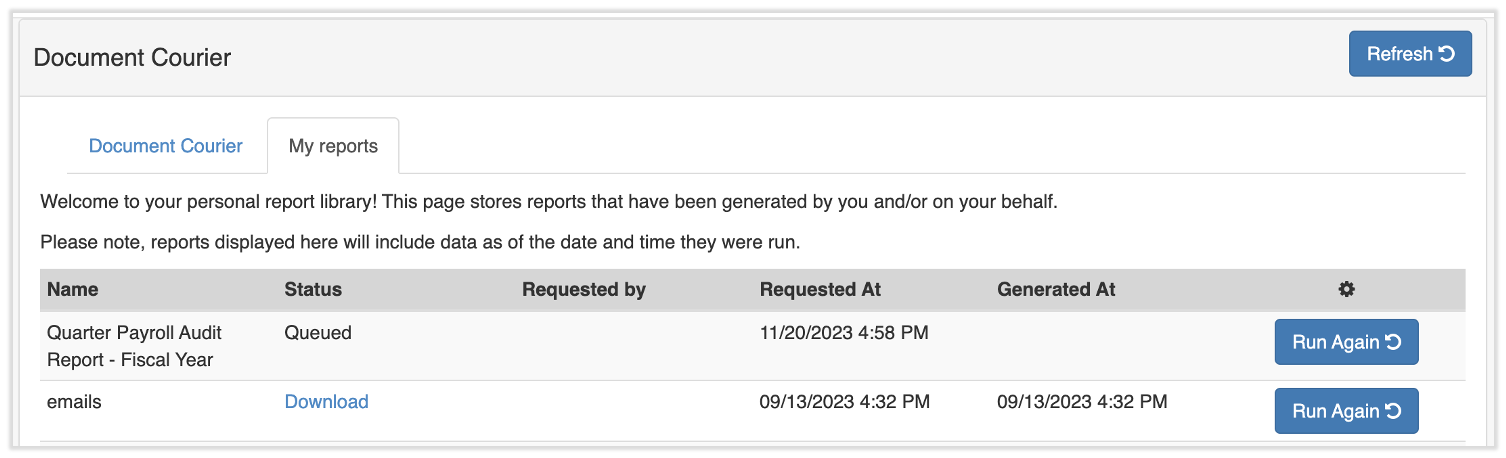Click the Document Courier panel title
This screenshot has height=458, width=1506.
pyautogui.click(x=132, y=58)
